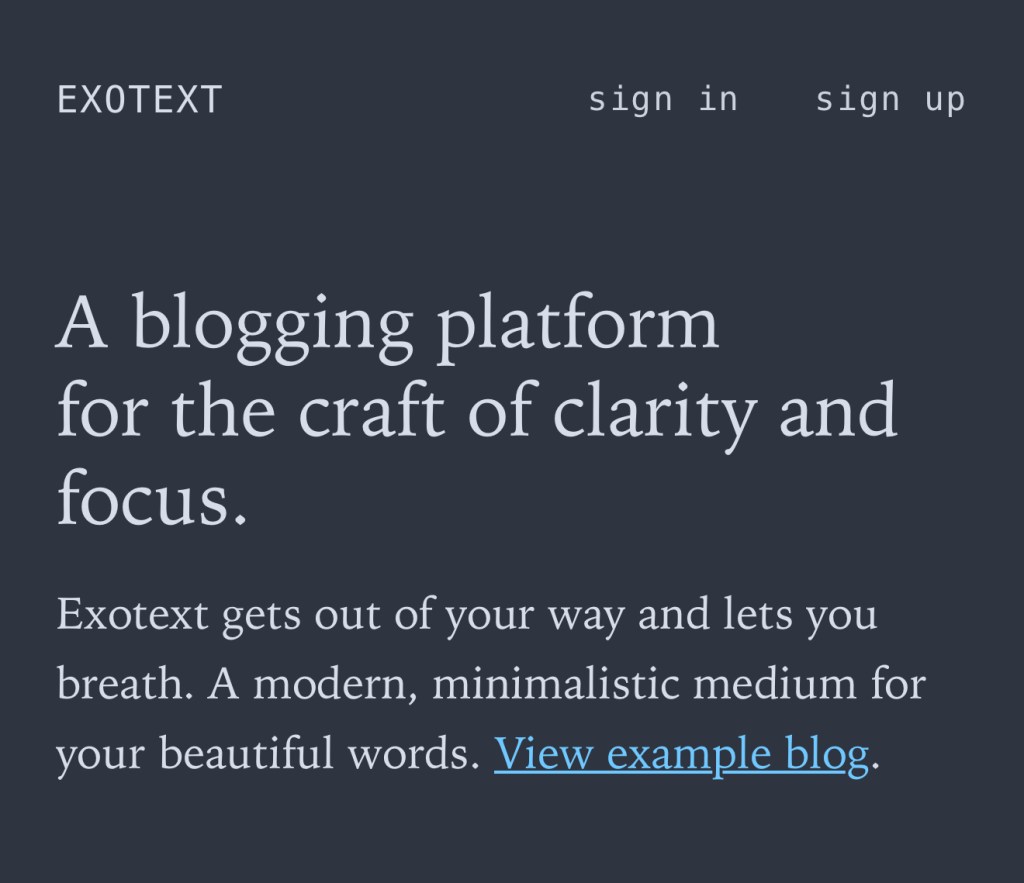The width and height of the screenshot is (1024, 883).
Task: Click the word "Exotext" starting the paragraph
Action: pyautogui.click(x=132, y=613)
